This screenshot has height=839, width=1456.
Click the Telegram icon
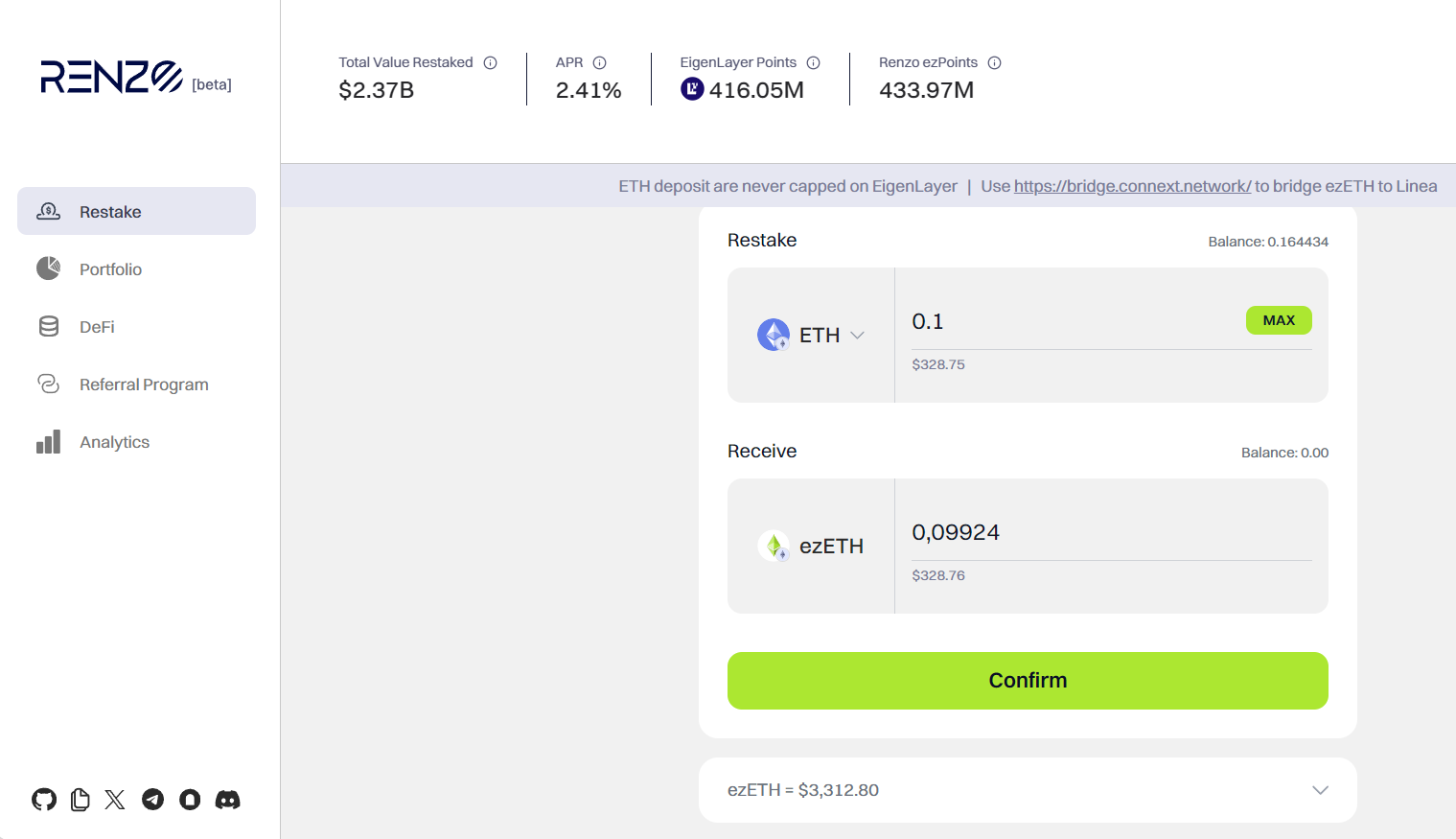coord(152,799)
